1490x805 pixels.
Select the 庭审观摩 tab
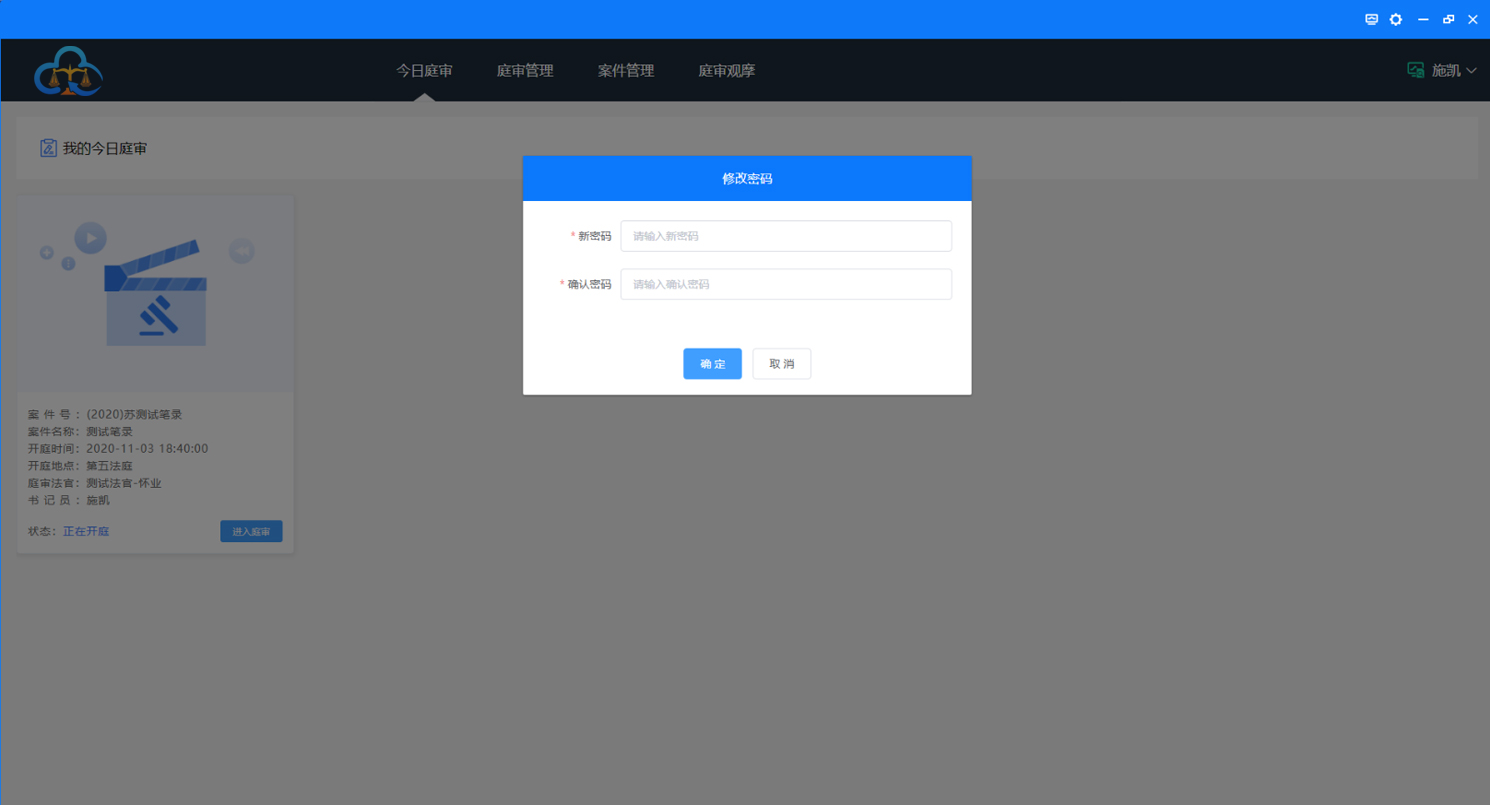click(726, 71)
